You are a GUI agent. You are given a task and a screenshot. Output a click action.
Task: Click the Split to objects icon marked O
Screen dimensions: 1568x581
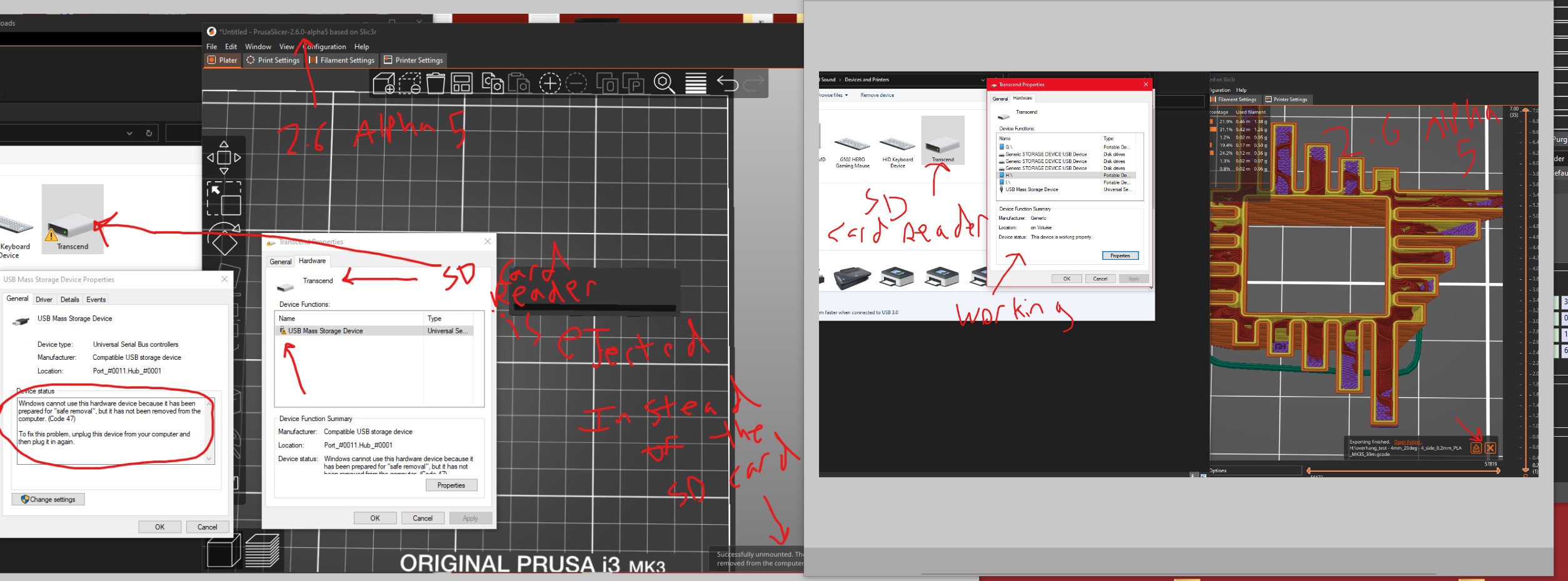pos(607,83)
